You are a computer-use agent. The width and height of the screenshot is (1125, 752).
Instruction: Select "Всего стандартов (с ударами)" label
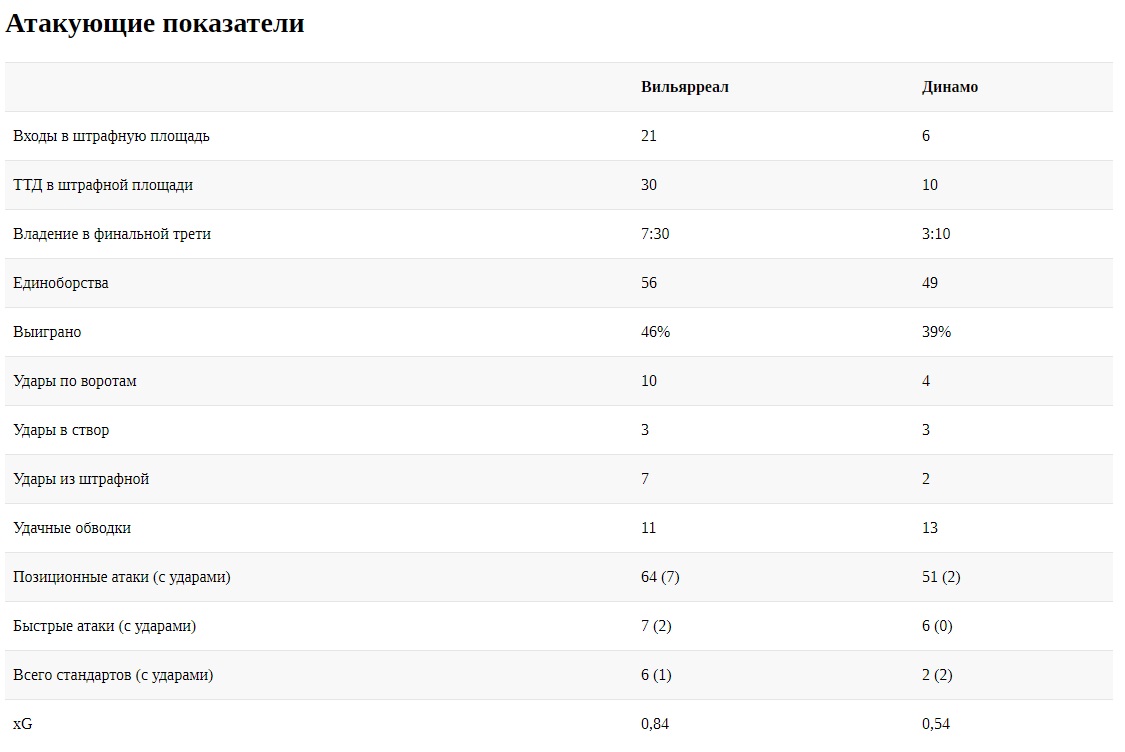(x=113, y=675)
